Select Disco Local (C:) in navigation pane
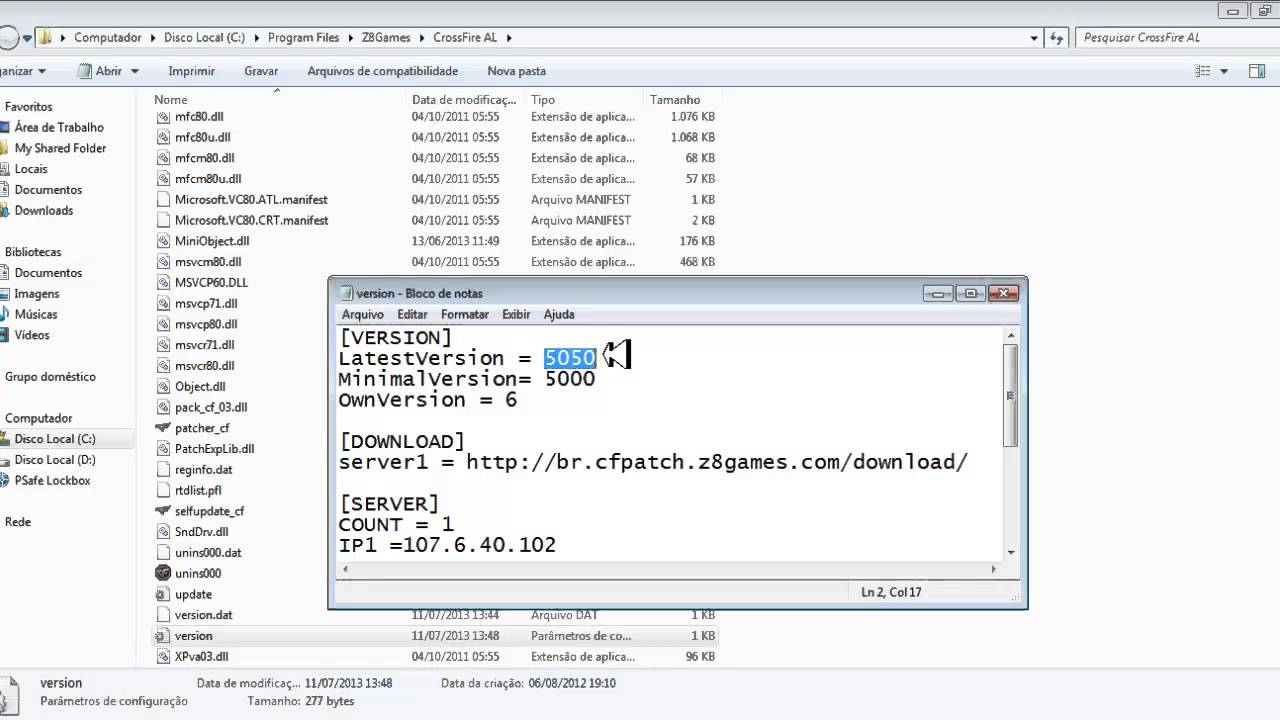Image resolution: width=1280 pixels, height=720 pixels. [x=55, y=439]
